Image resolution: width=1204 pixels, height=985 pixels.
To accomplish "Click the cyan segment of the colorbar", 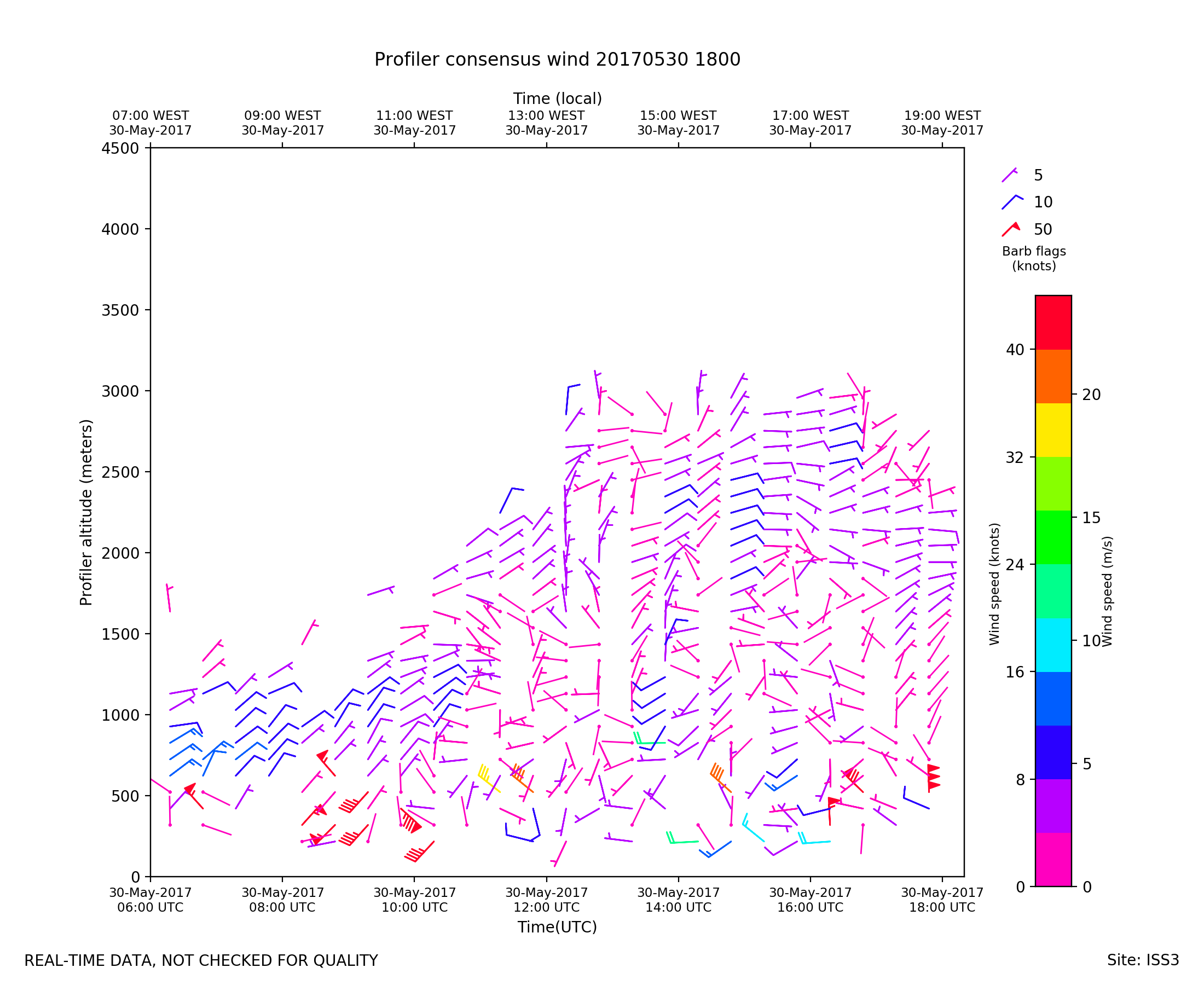I will [1053, 645].
